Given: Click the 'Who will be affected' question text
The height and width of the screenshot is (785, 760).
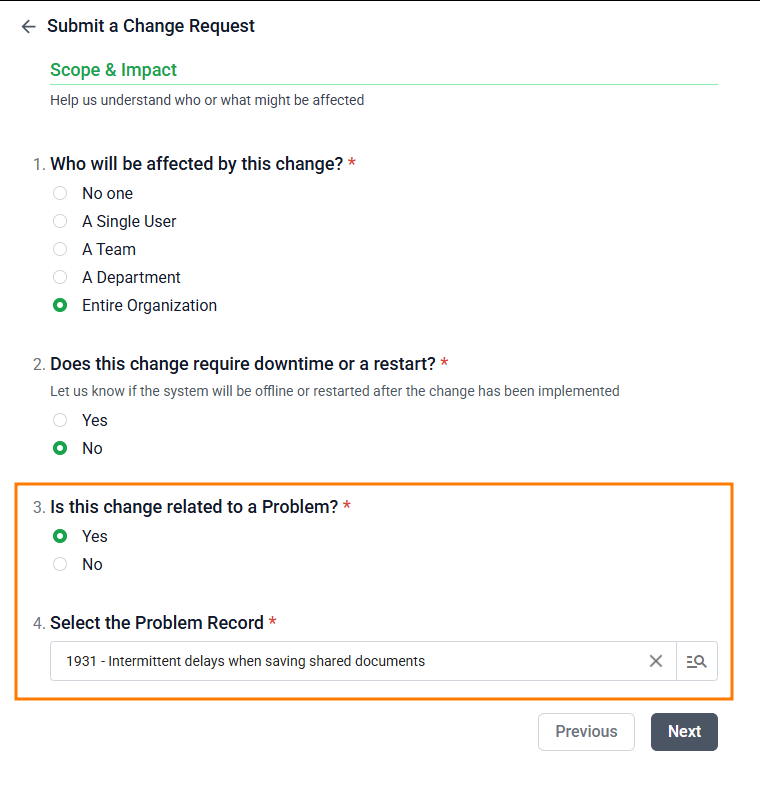Looking at the screenshot, I should point(196,163).
